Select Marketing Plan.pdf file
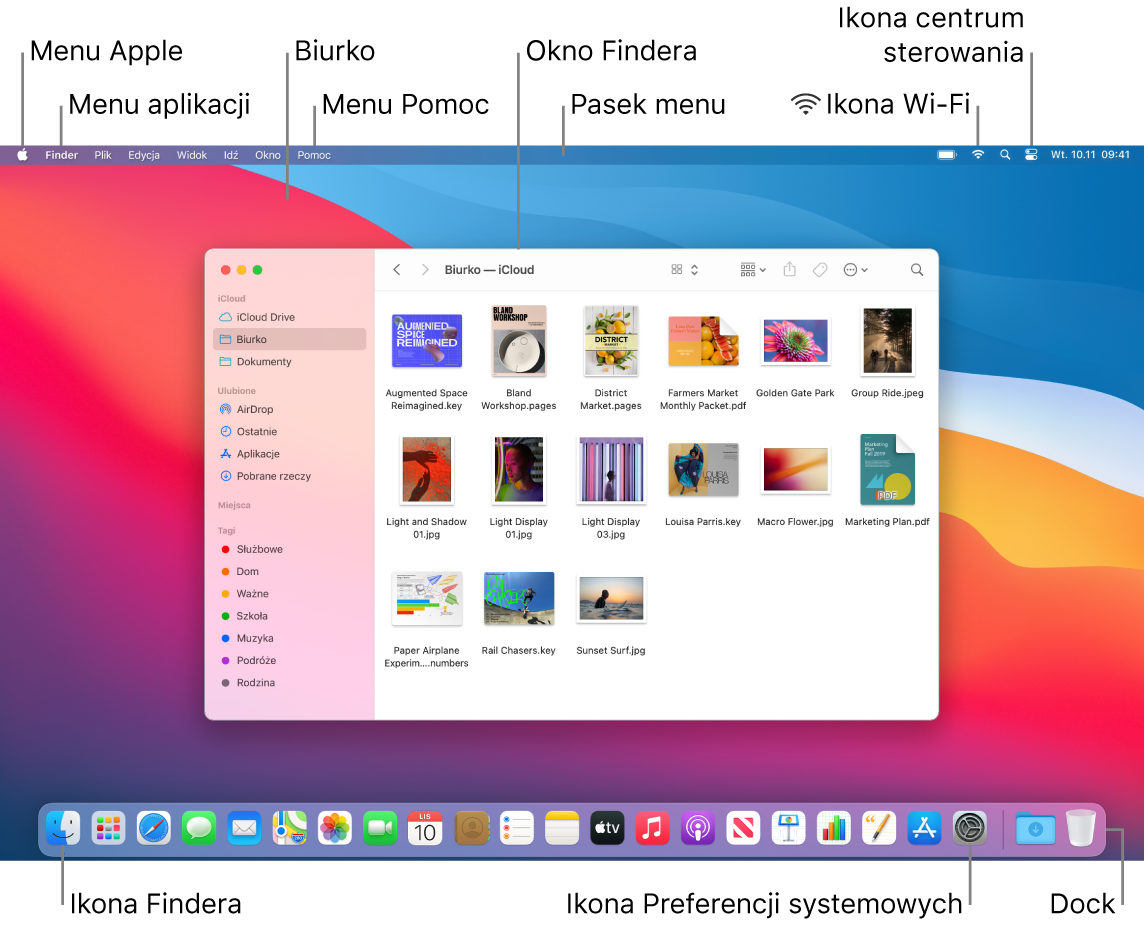1144x926 pixels. 887,470
